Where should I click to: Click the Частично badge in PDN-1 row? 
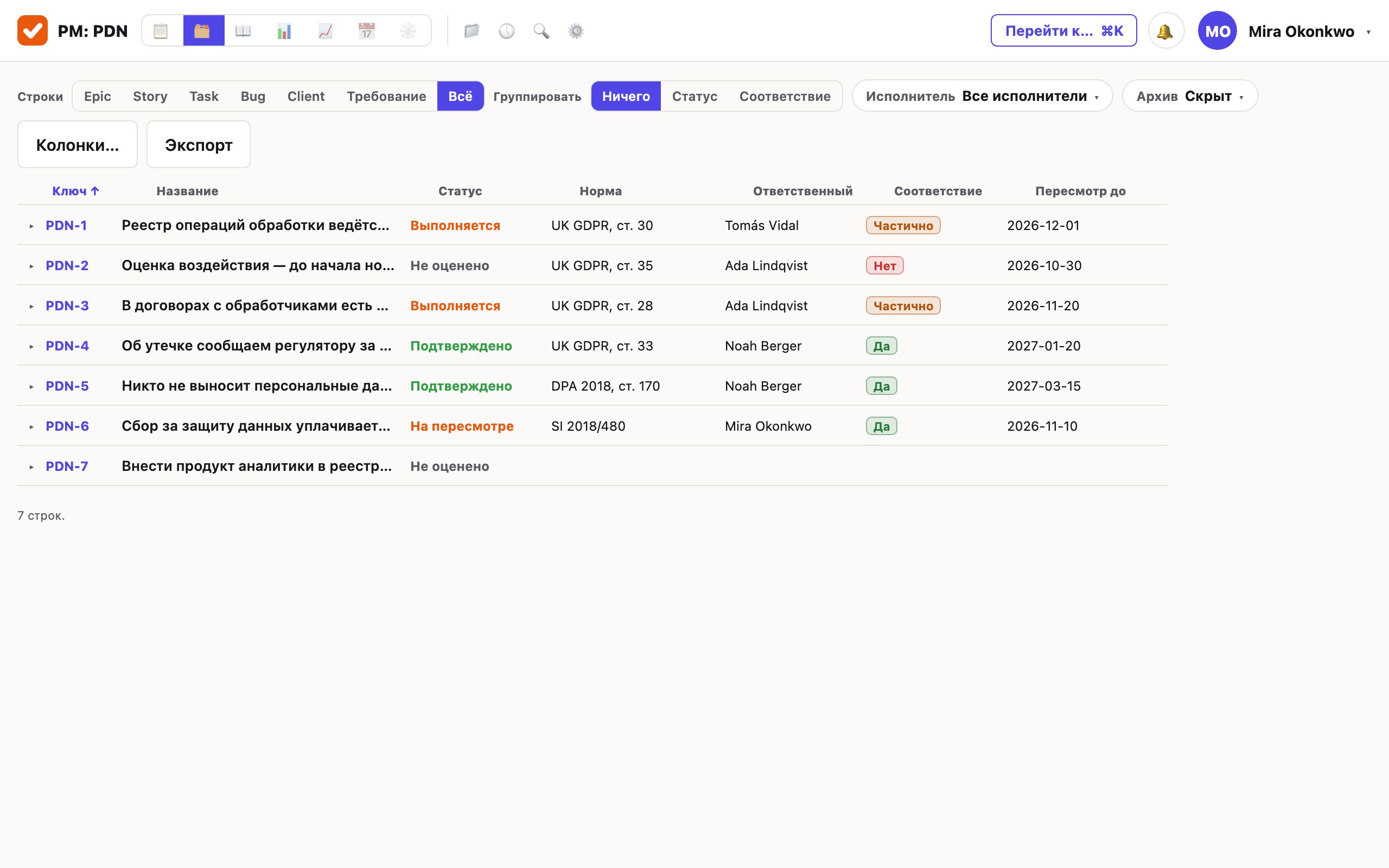[903, 225]
